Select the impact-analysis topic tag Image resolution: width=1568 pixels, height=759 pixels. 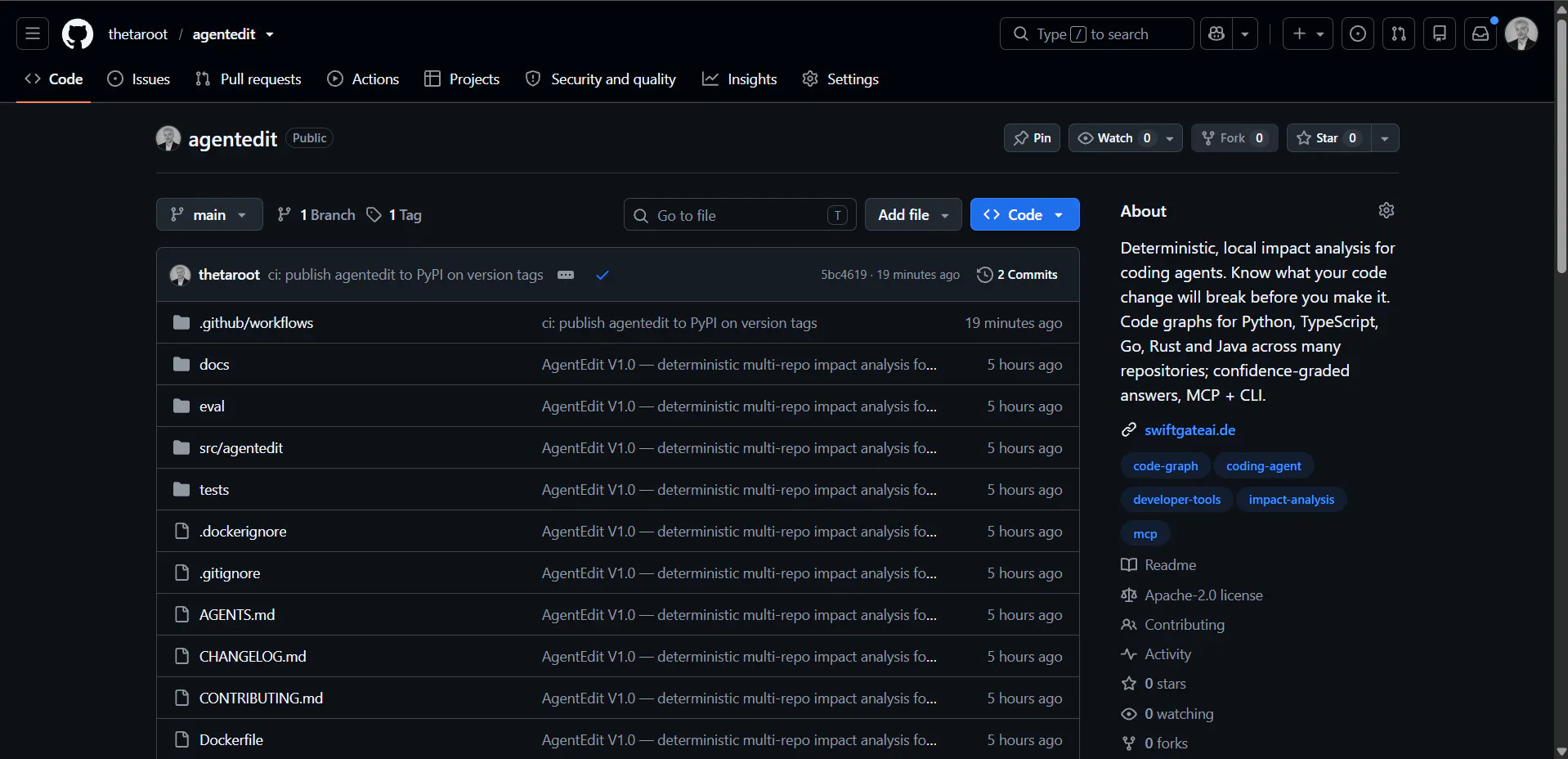pyautogui.click(x=1292, y=500)
